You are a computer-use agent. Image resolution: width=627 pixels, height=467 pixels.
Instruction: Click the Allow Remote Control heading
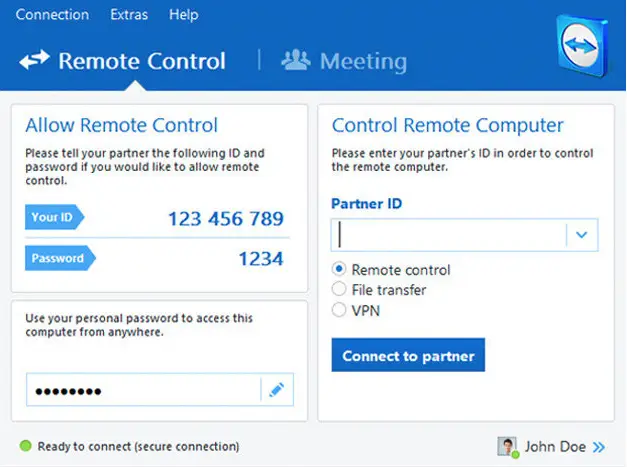(x=122, y=125)
